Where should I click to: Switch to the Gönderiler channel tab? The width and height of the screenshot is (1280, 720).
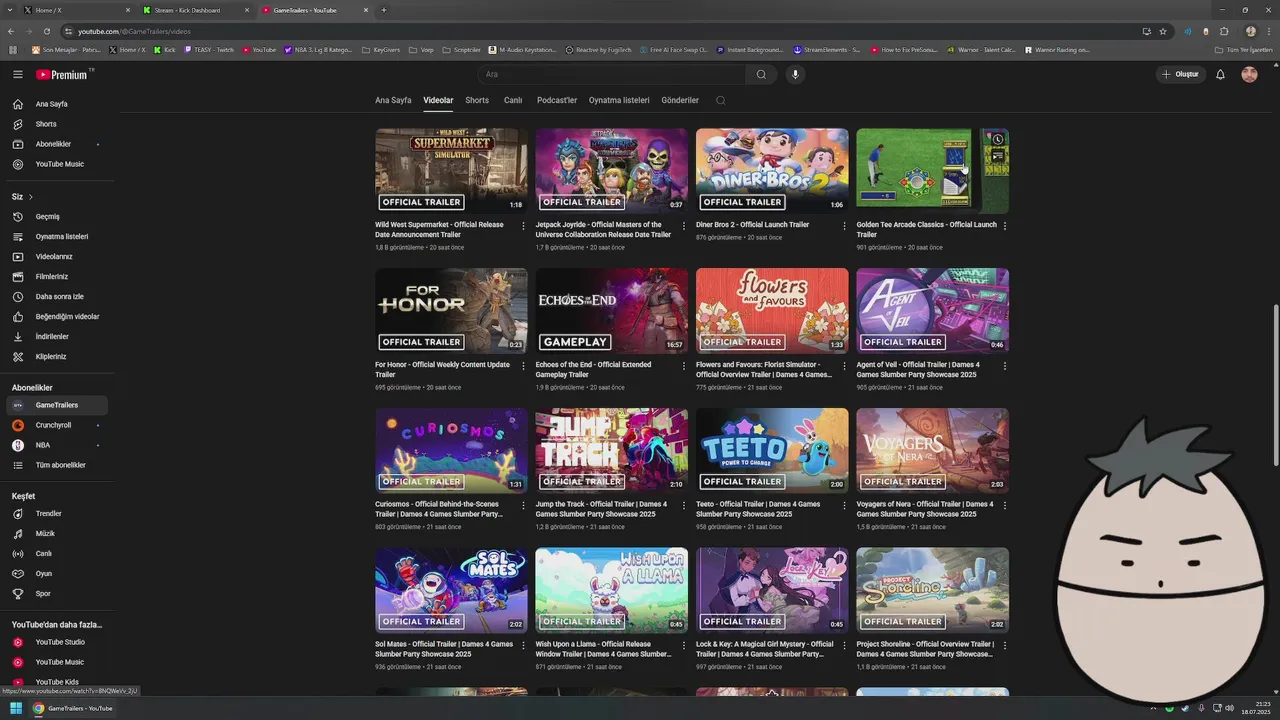click(680, 100)
